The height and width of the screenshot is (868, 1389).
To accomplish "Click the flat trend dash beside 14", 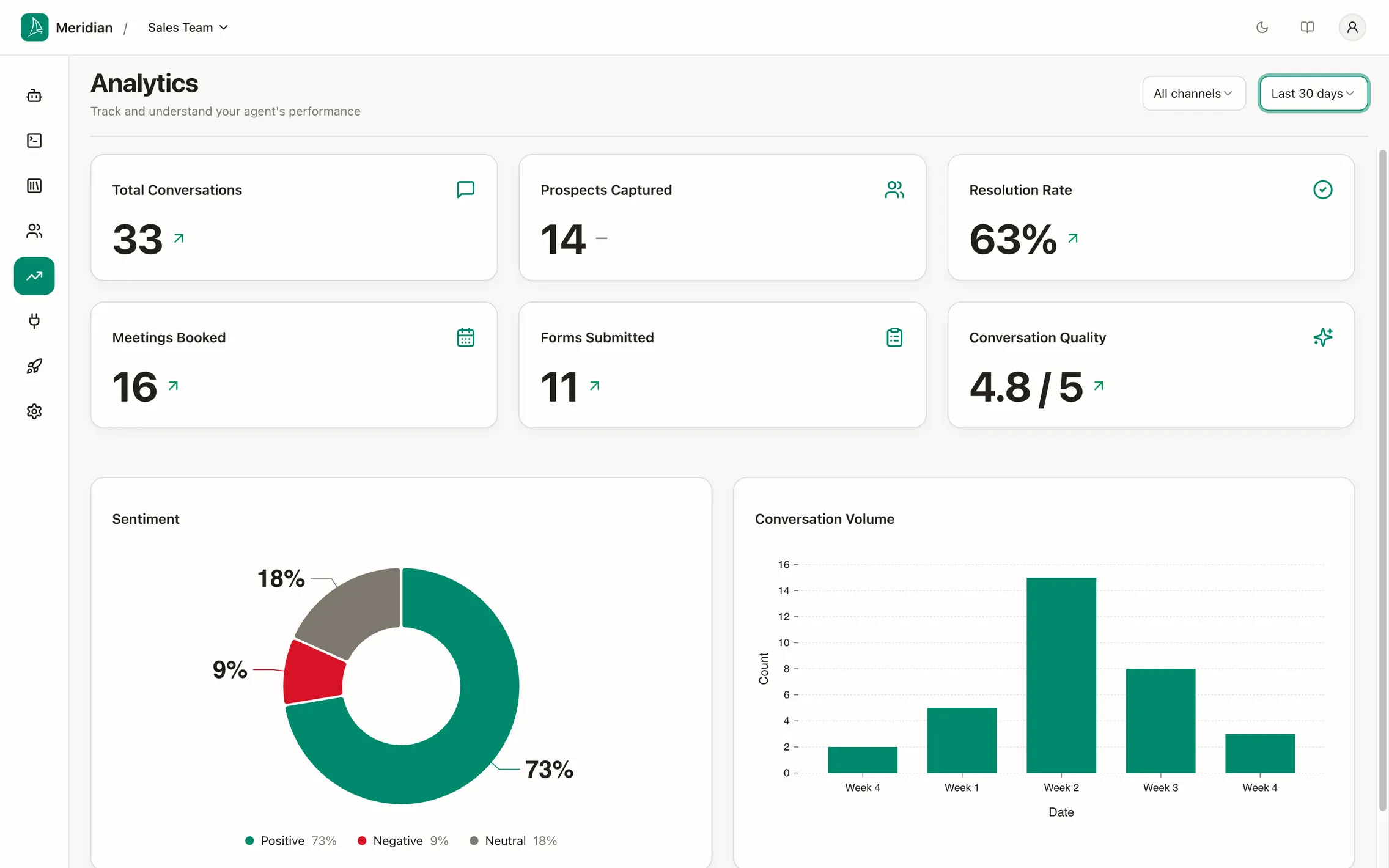I will coord(602,238).
